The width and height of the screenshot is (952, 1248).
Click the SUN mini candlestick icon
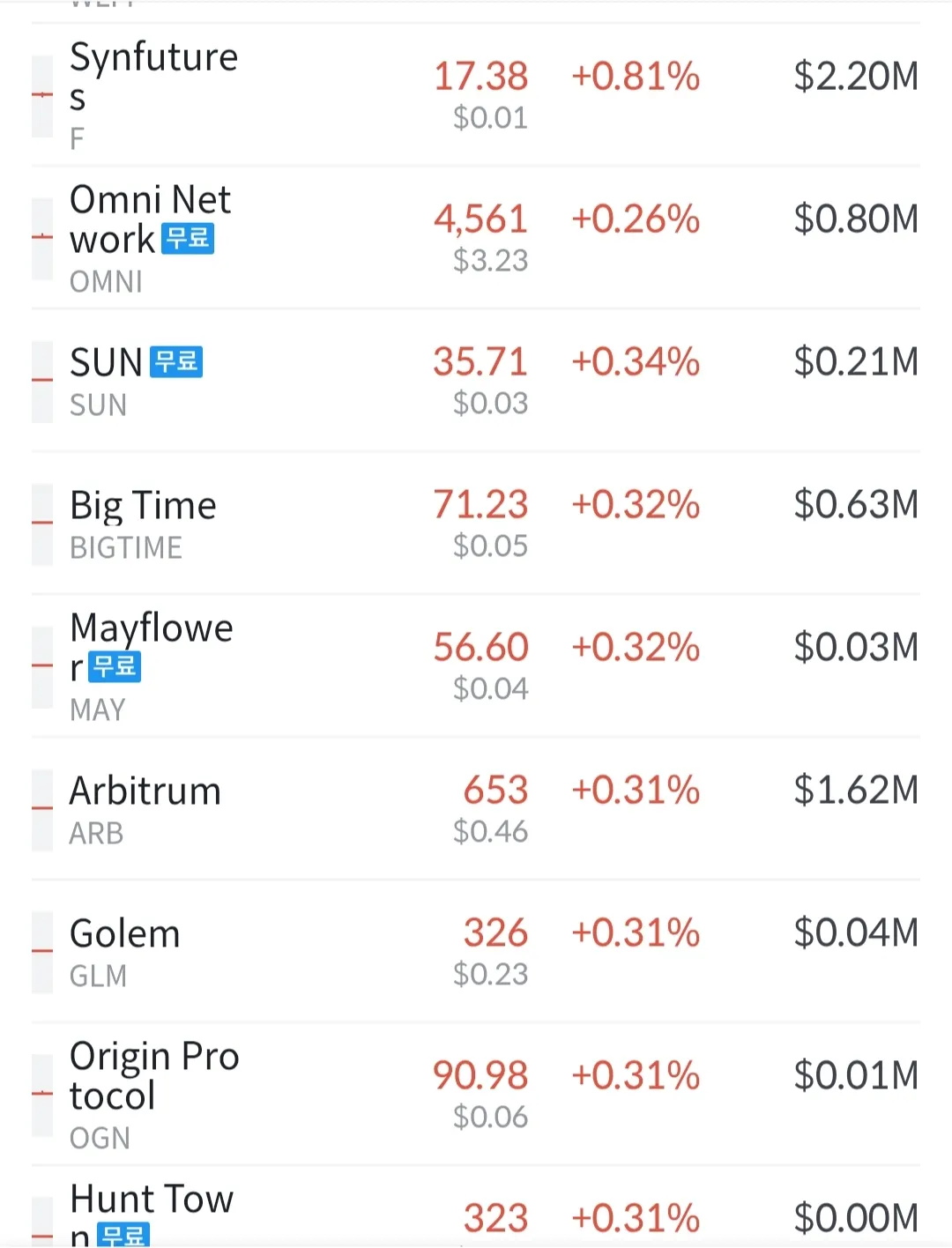tap(42, 381)
